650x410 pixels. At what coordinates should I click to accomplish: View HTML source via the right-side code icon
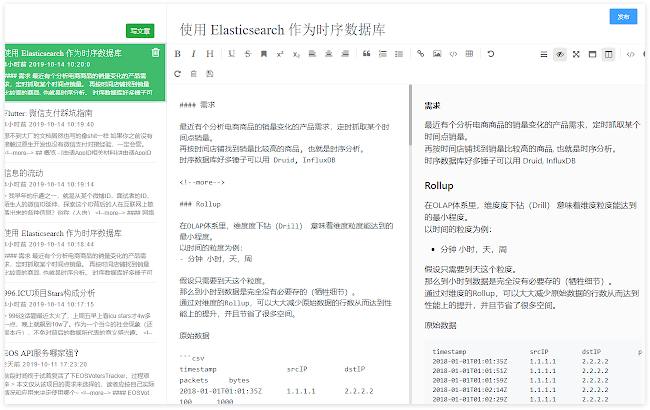pyautogui.click(x=630, y=54)
